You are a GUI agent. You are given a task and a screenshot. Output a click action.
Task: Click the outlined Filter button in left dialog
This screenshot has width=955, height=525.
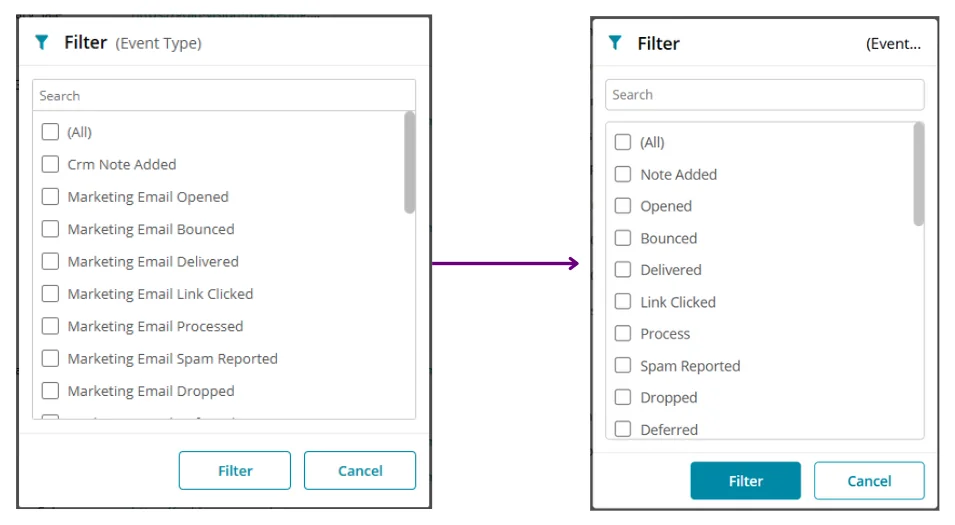[x=235, y=471]
